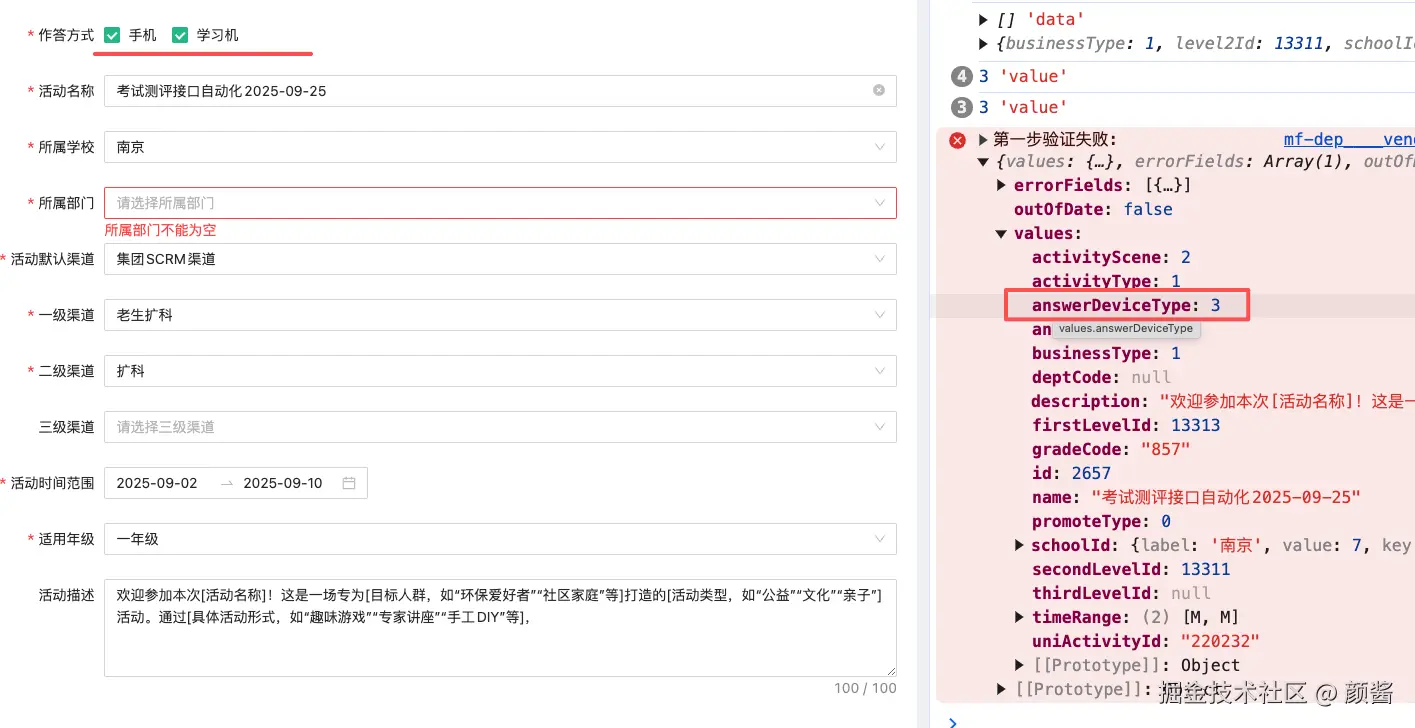Expand the 'data' array in the console
The width and height of the screenshot is (1415, 728).
[981, 18]
